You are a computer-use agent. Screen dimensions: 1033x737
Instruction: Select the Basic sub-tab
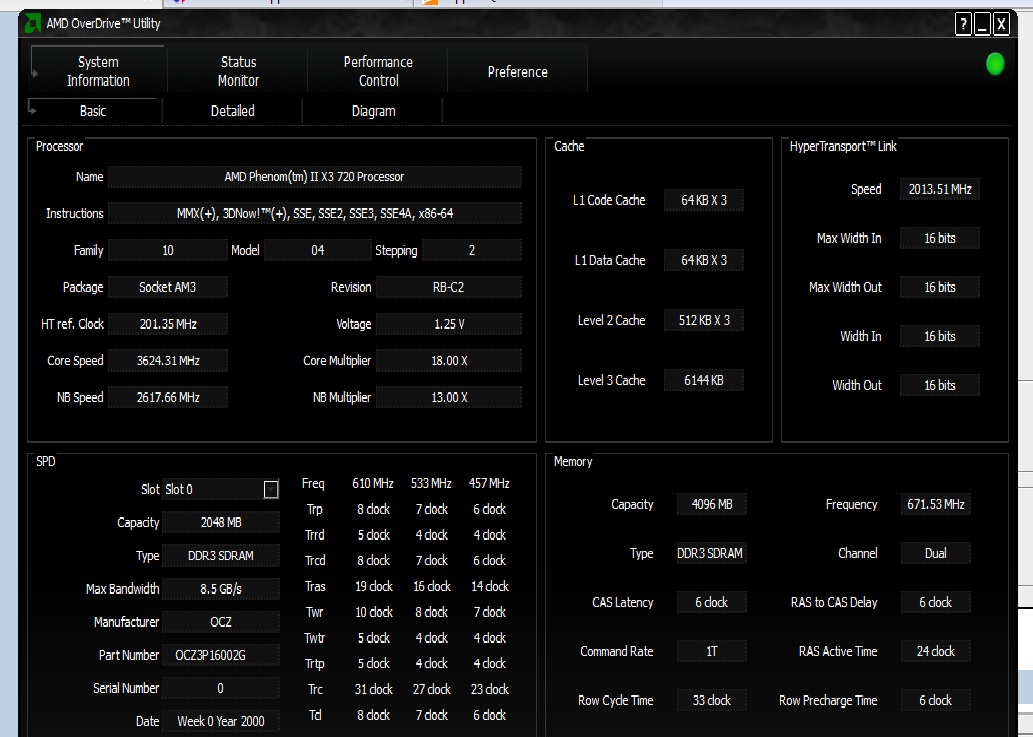pos(93,111)
